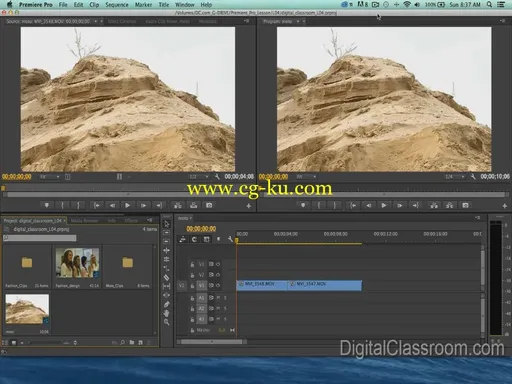Image resolution: width=512 pixels, height=384 pixels.
Task: Click New Item icon in Project panel
Action: tap(140, 342)
